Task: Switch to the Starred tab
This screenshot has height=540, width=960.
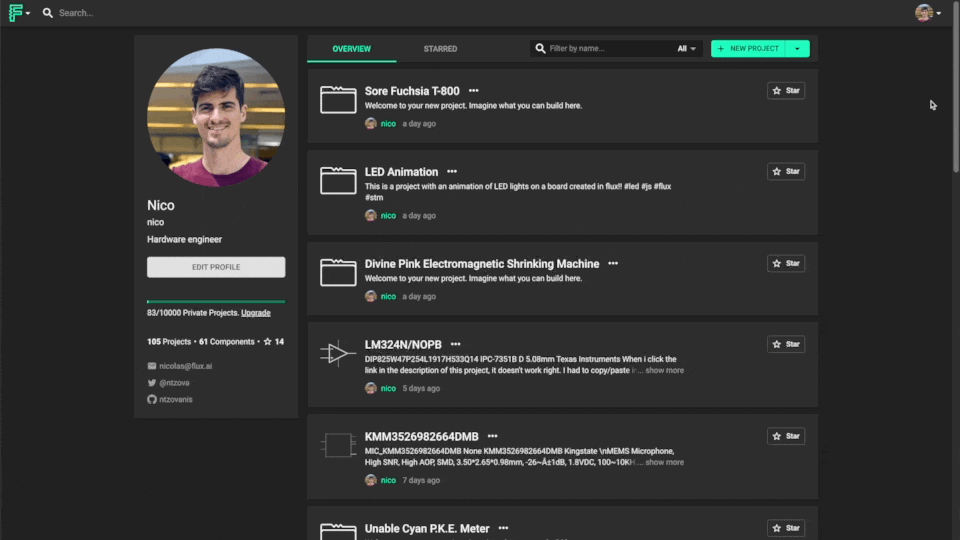Action: pos(440,48)
